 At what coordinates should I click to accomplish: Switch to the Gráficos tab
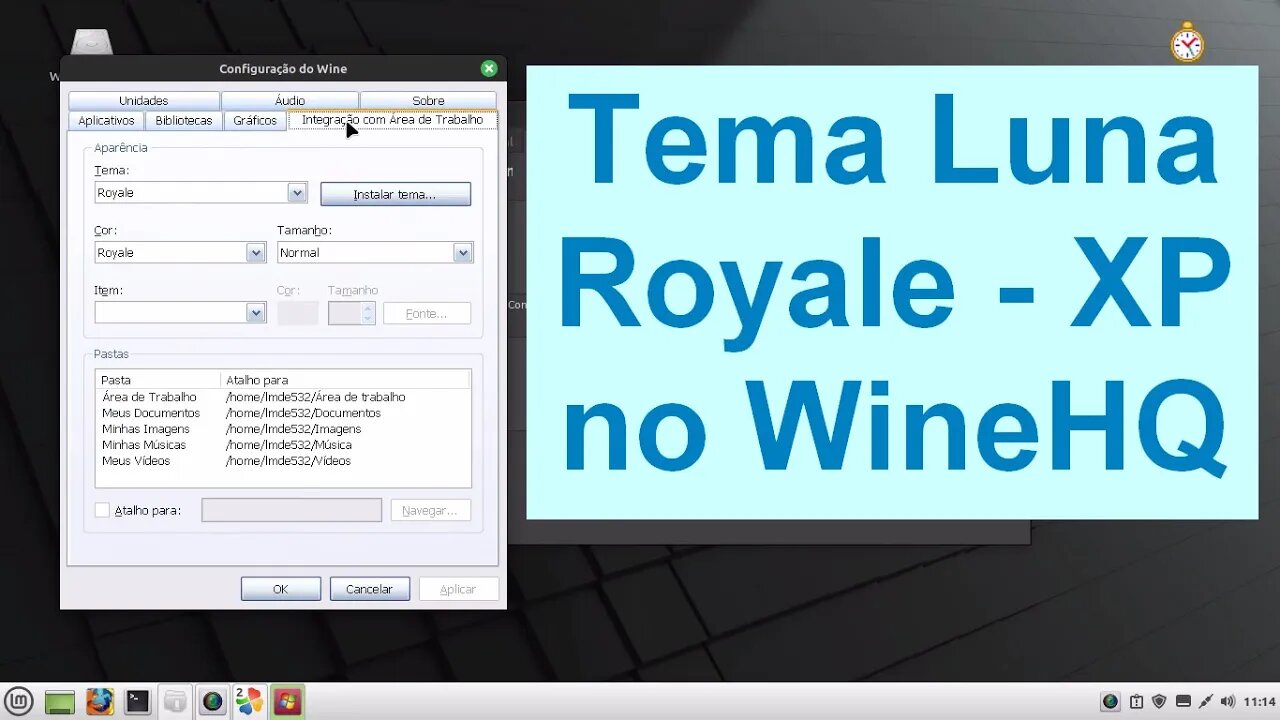[x=255, y=120]
